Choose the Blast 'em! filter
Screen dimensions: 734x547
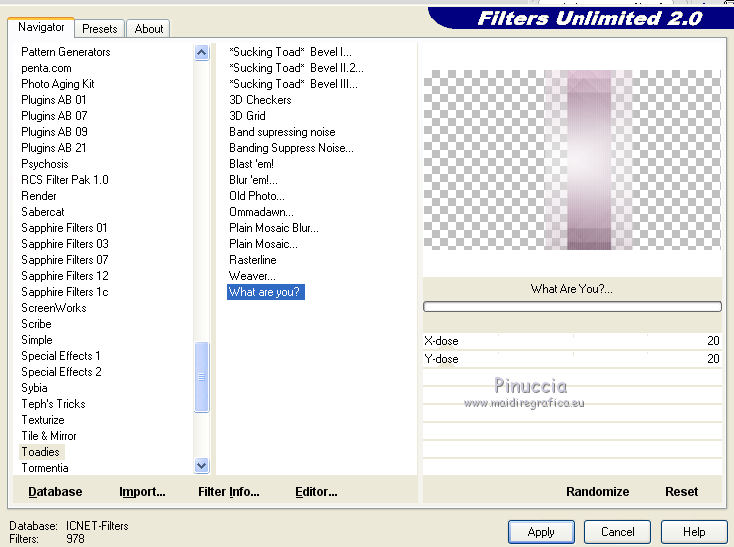[x=251, y=164]
